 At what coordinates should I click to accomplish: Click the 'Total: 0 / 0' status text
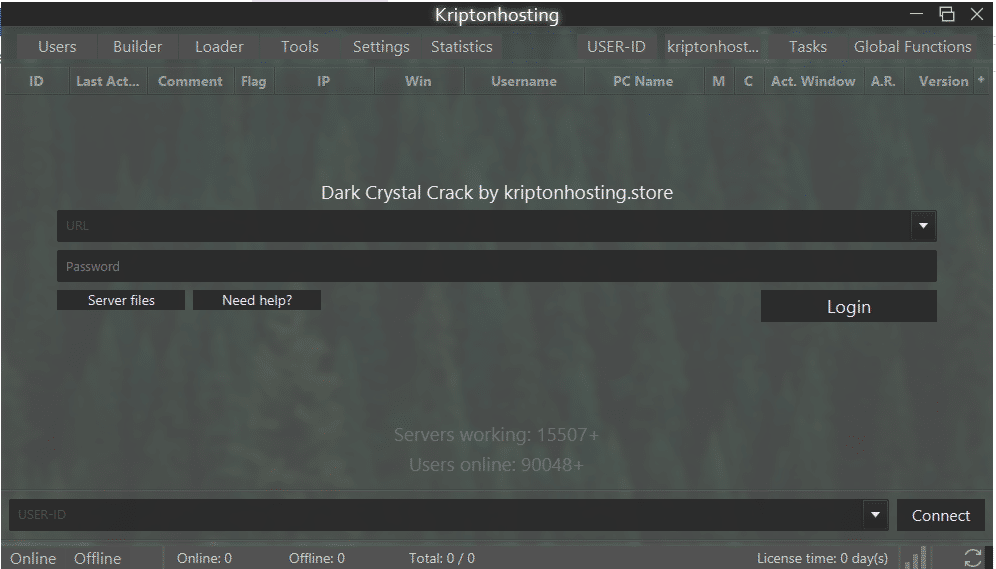441,558
